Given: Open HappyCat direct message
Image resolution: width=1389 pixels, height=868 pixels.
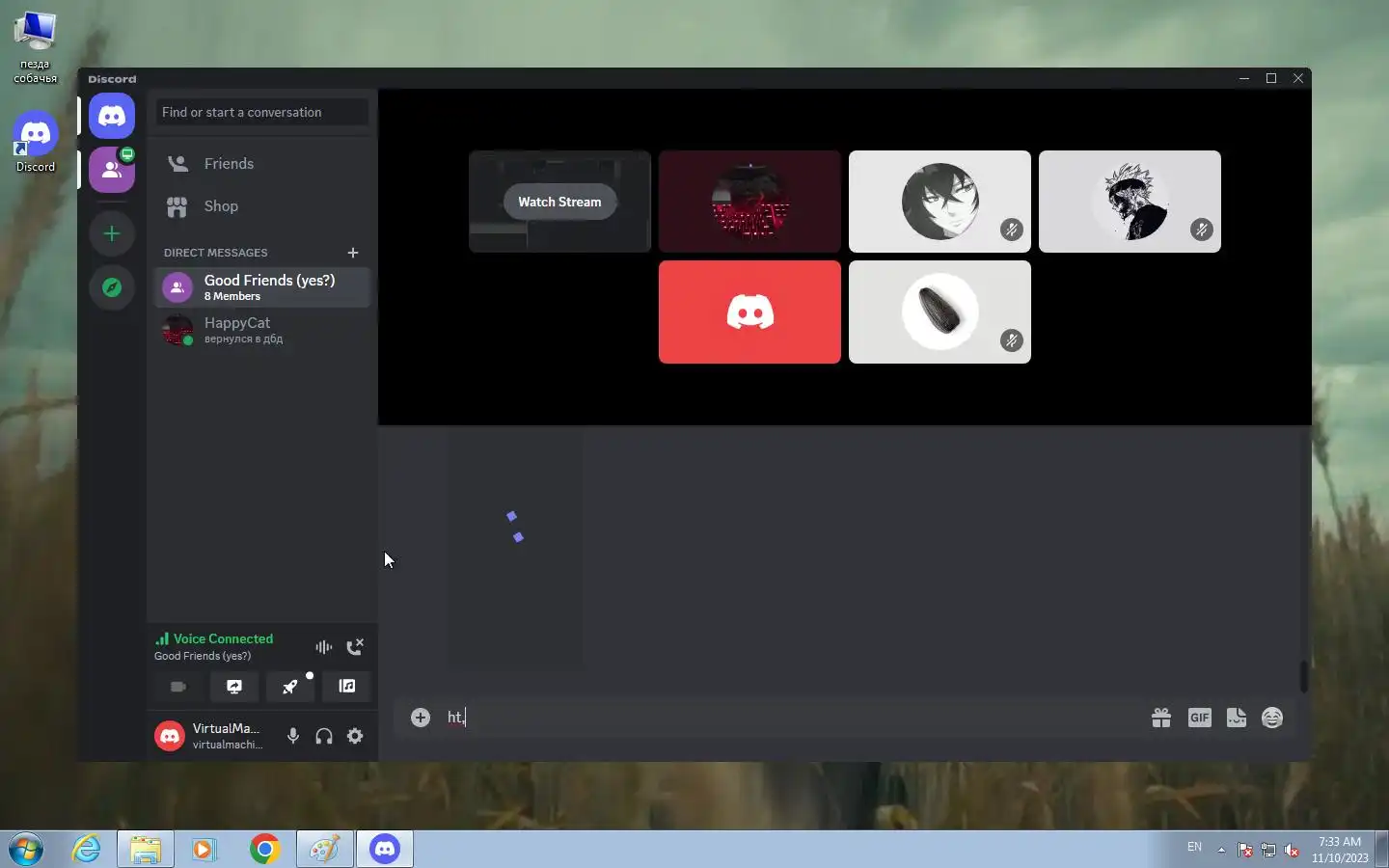Looking at the screenshot, I should pyautogui.click(x=261, y=330).
